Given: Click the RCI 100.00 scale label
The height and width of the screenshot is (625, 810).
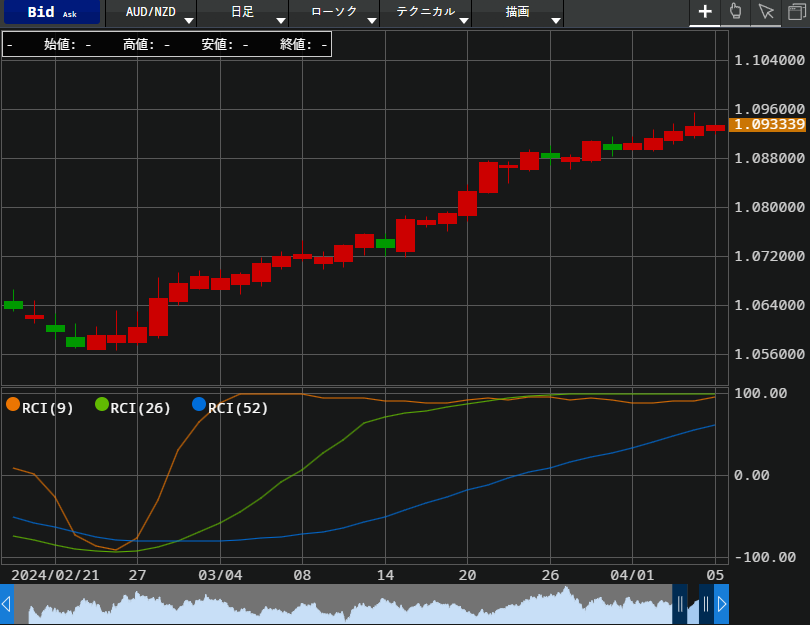Looking at the screenshot, I should (760, 393).
